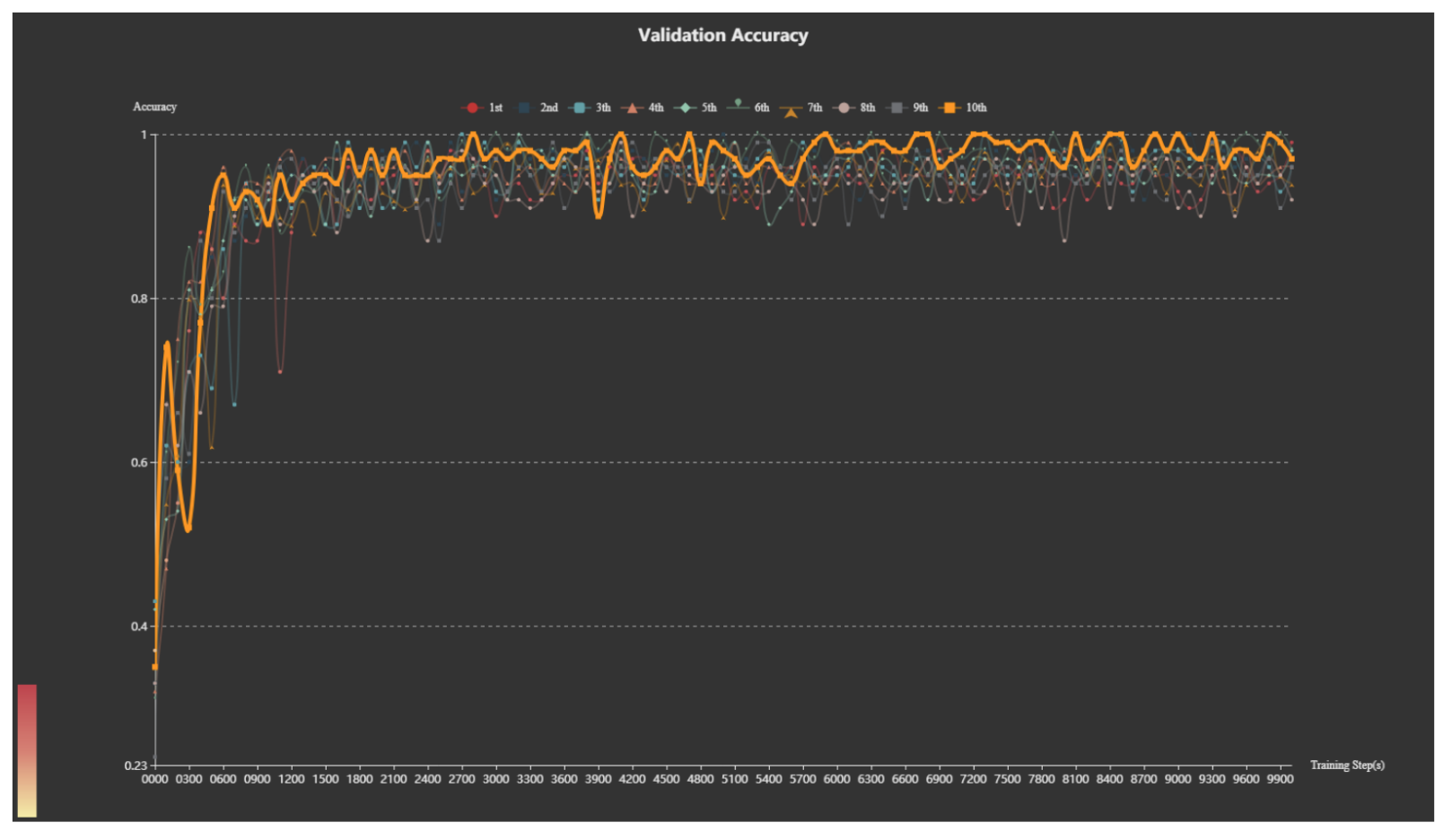Click the x-axis tick 2400

(427, 780)
